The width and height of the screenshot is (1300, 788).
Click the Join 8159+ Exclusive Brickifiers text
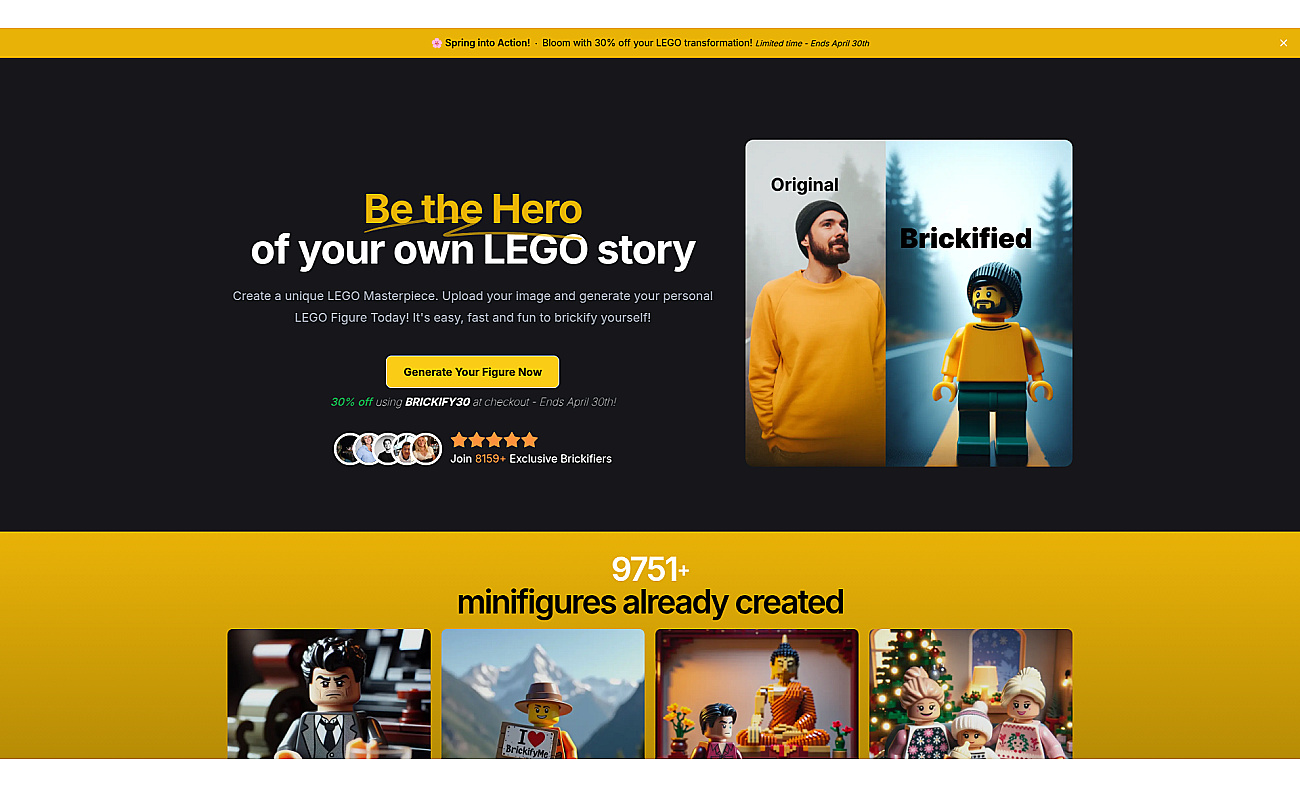tap(531, 459)
